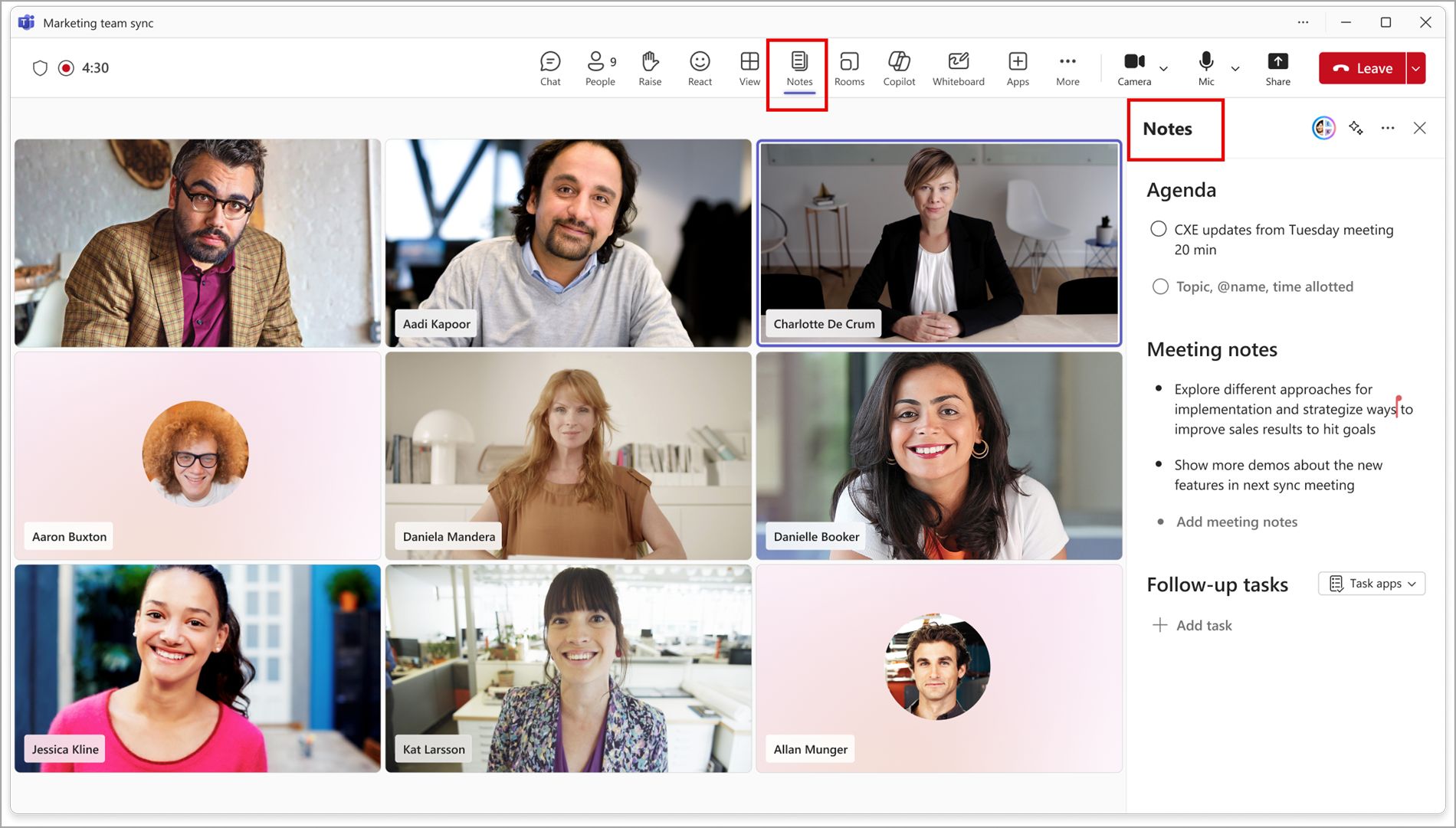
Task: Expand the Mic options arrow
Action: (x=1235, y=69)
